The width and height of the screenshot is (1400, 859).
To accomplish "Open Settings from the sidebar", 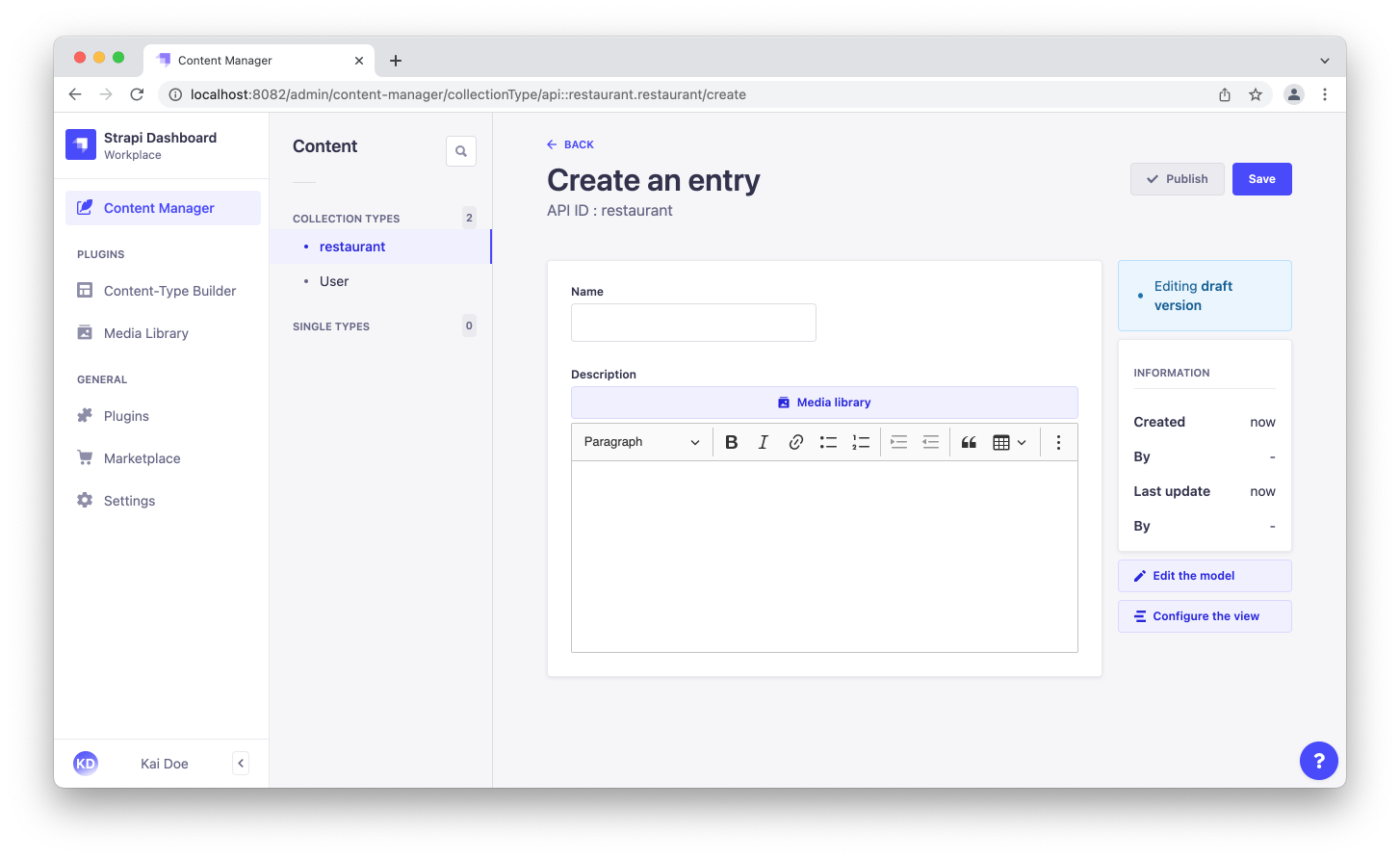I will [x=129, y=500].
